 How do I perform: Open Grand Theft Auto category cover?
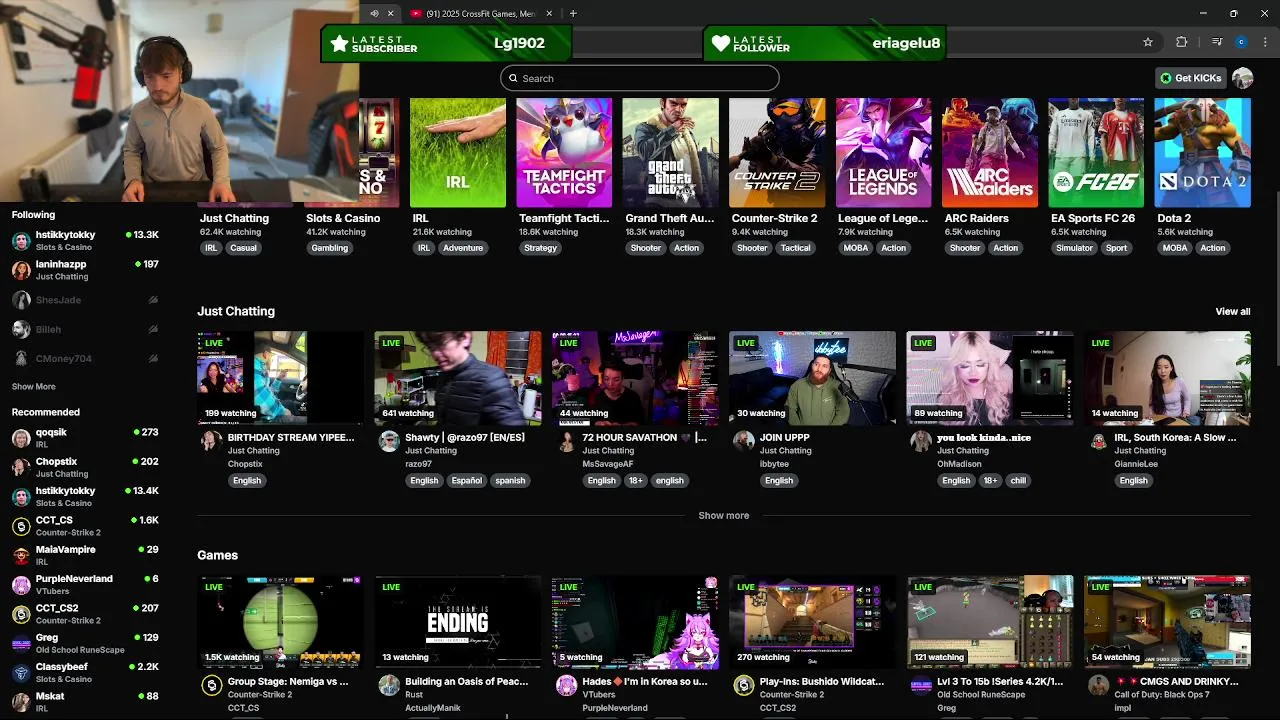coord(670,152)
